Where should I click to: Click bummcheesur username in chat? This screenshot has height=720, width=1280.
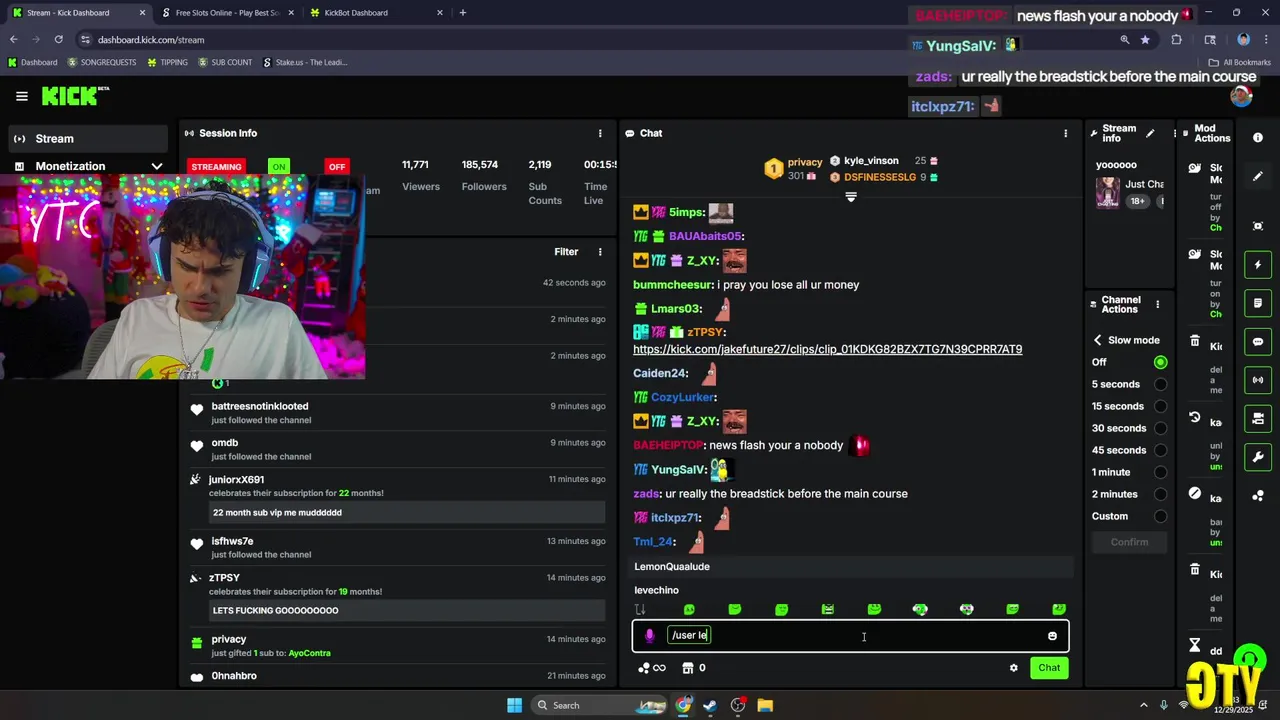pyautogui.click(x=672, y=285)
